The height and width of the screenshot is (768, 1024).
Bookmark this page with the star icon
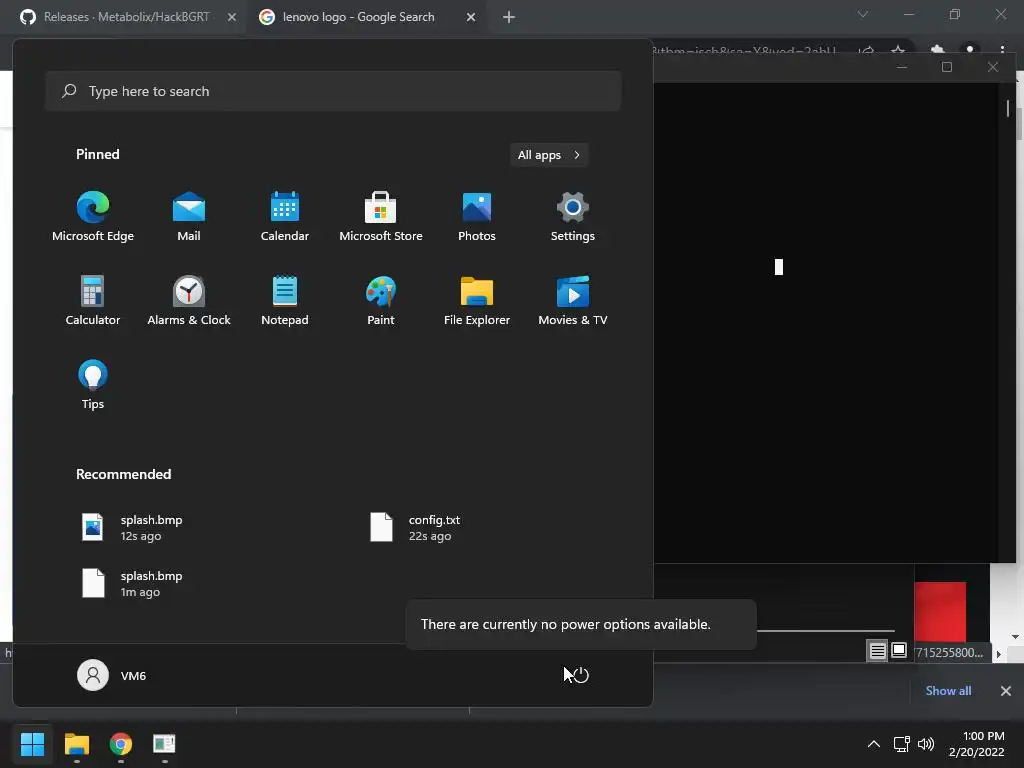point(898,50)
